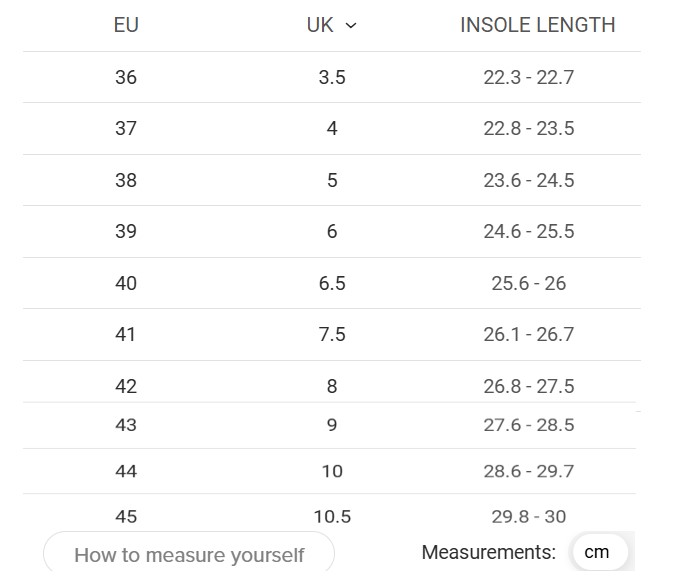Click insole length 22.3 - 22.7
The height and width of the screenshot is (576, 679).
click(529, 78)
